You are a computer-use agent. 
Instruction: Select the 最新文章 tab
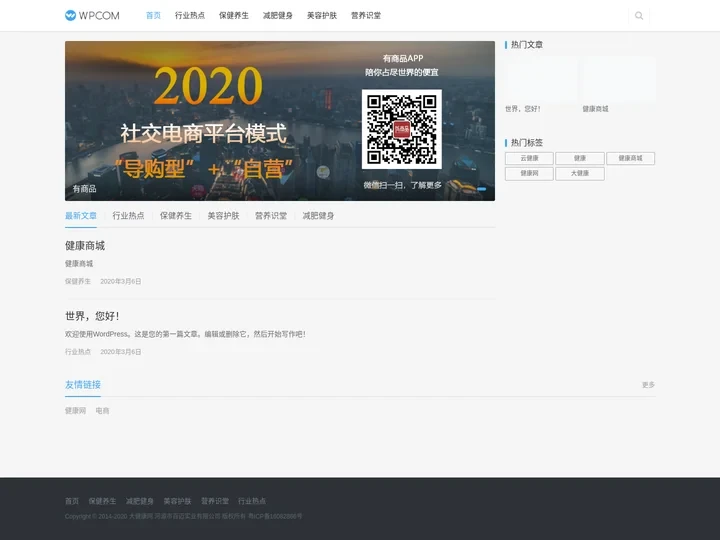click(x=81, y=216)
